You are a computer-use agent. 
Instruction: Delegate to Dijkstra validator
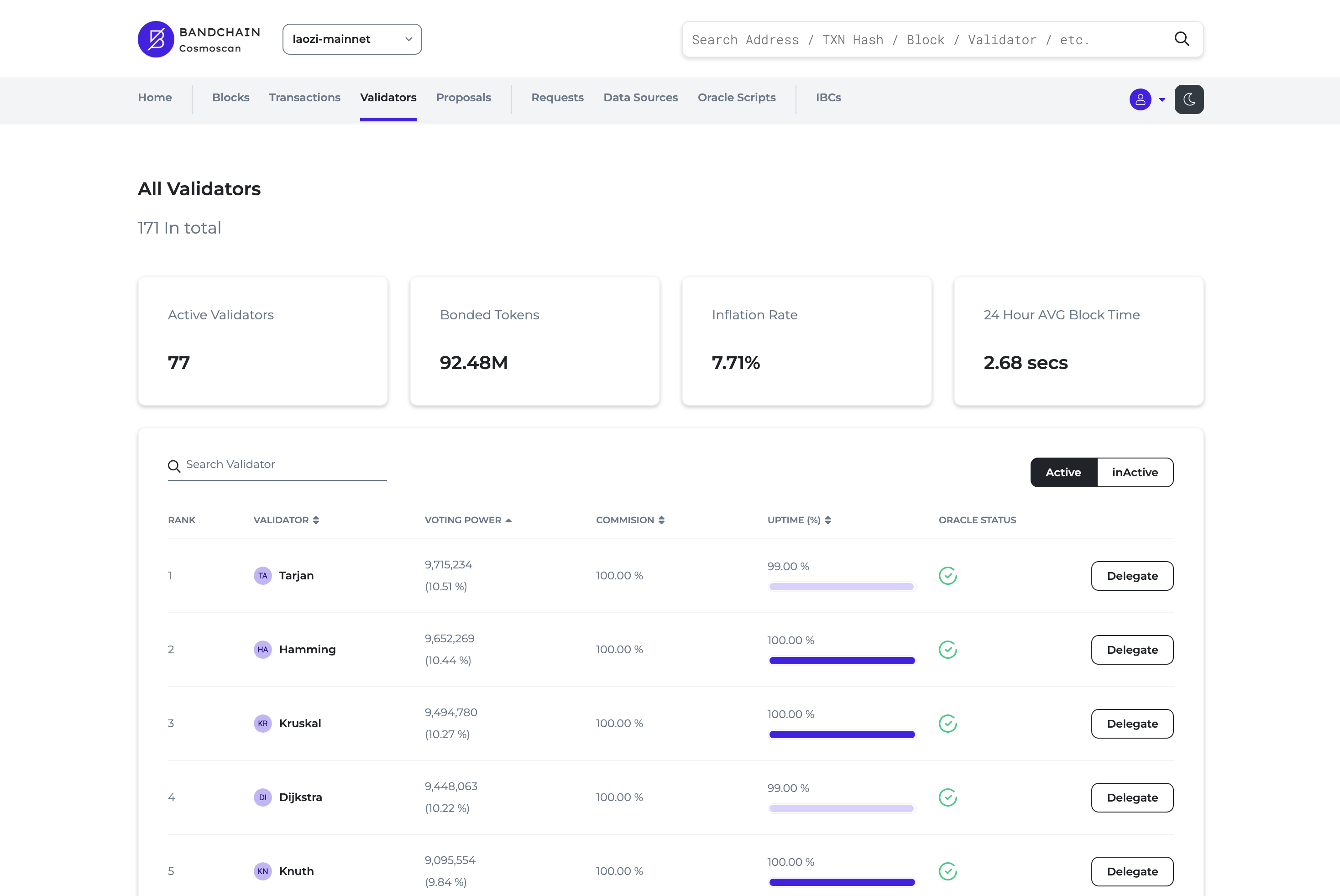1132,798
